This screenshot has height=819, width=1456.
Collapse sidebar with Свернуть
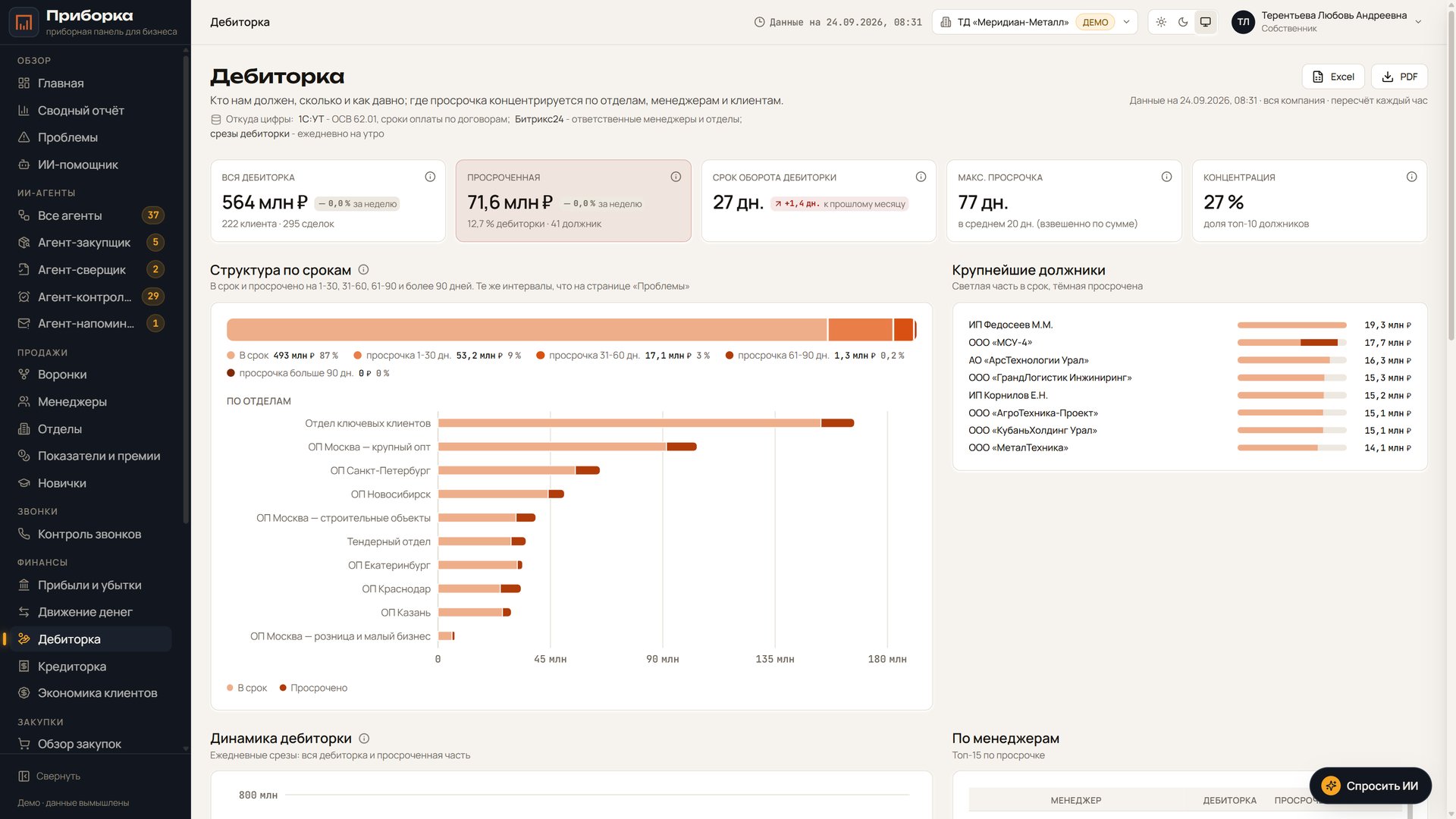49,776
